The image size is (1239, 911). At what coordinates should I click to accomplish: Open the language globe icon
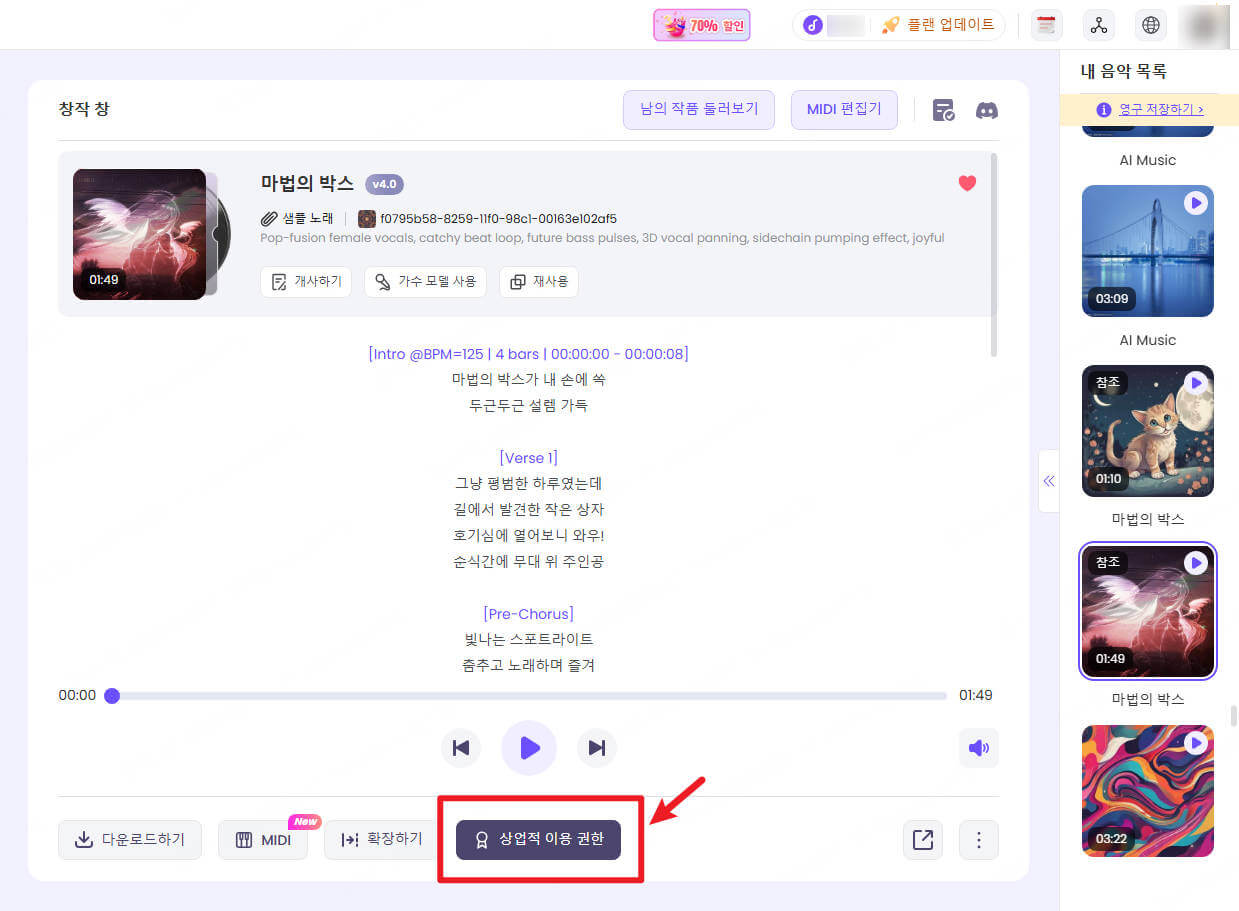(1151, 25)
